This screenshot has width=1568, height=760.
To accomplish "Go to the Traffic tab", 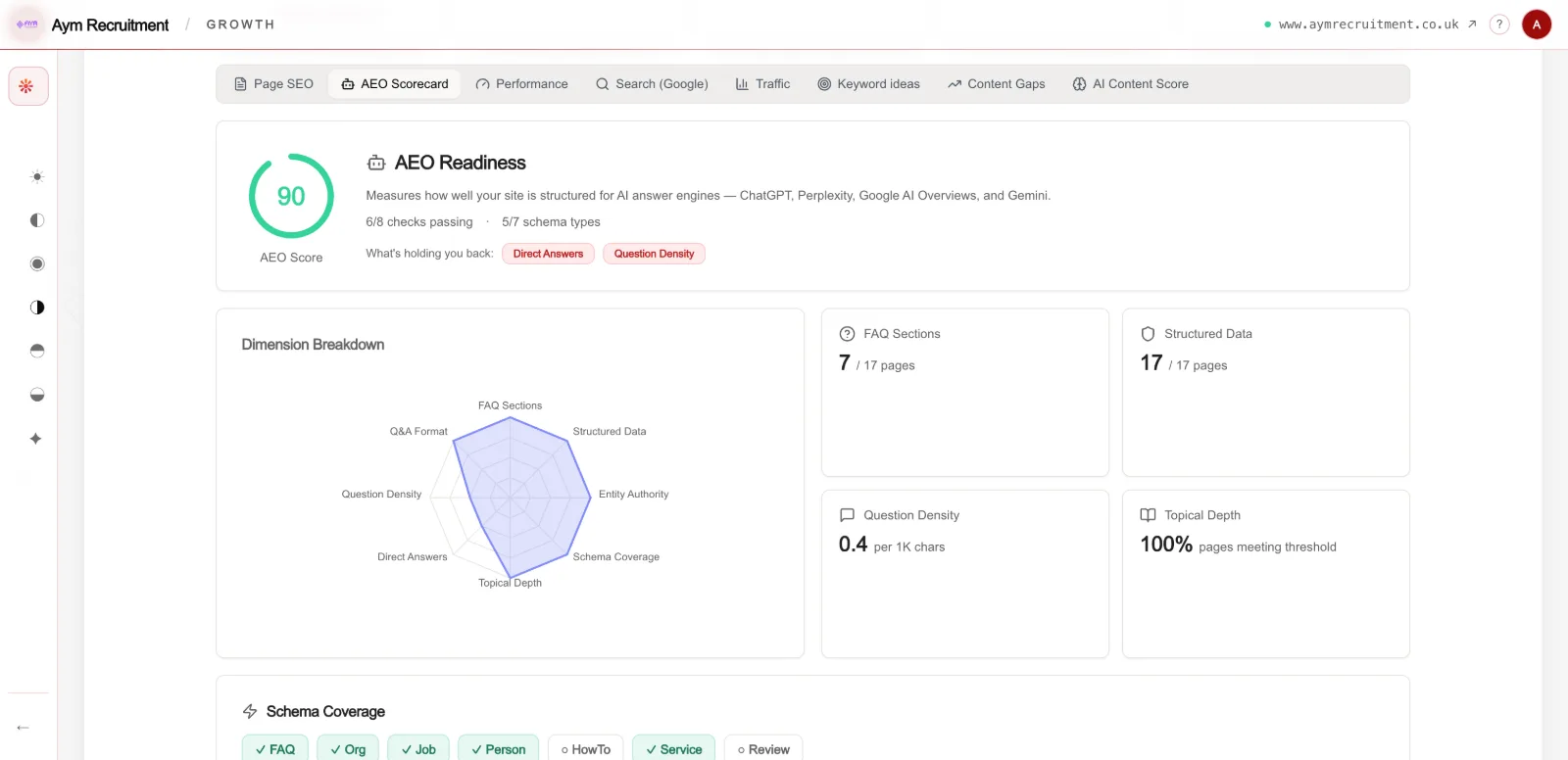I will [x=762, y=84].
